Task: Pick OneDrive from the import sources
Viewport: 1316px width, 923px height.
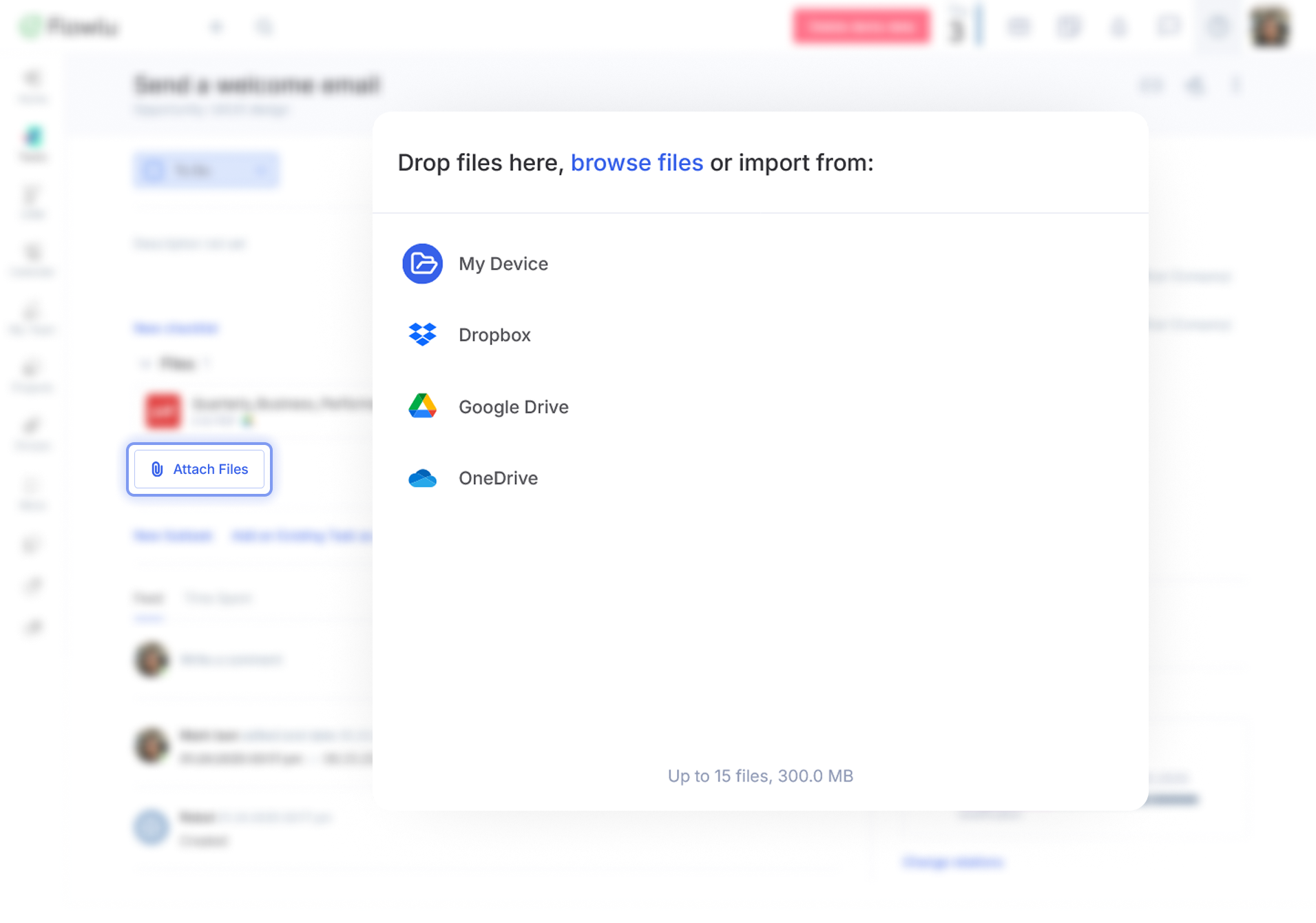Action: click(498, 478)
